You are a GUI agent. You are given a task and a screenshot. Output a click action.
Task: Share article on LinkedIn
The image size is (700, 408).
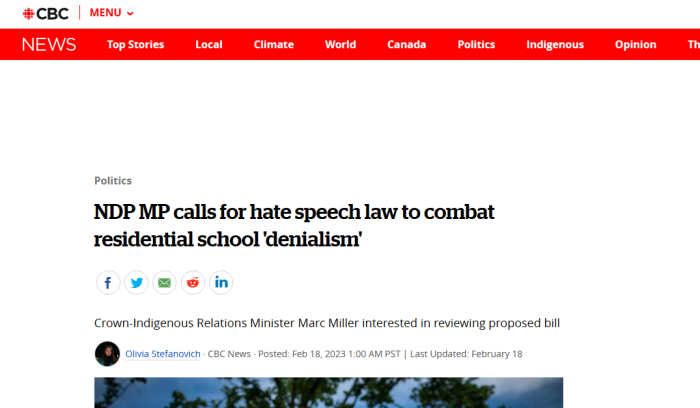click(x=221, y=283)
